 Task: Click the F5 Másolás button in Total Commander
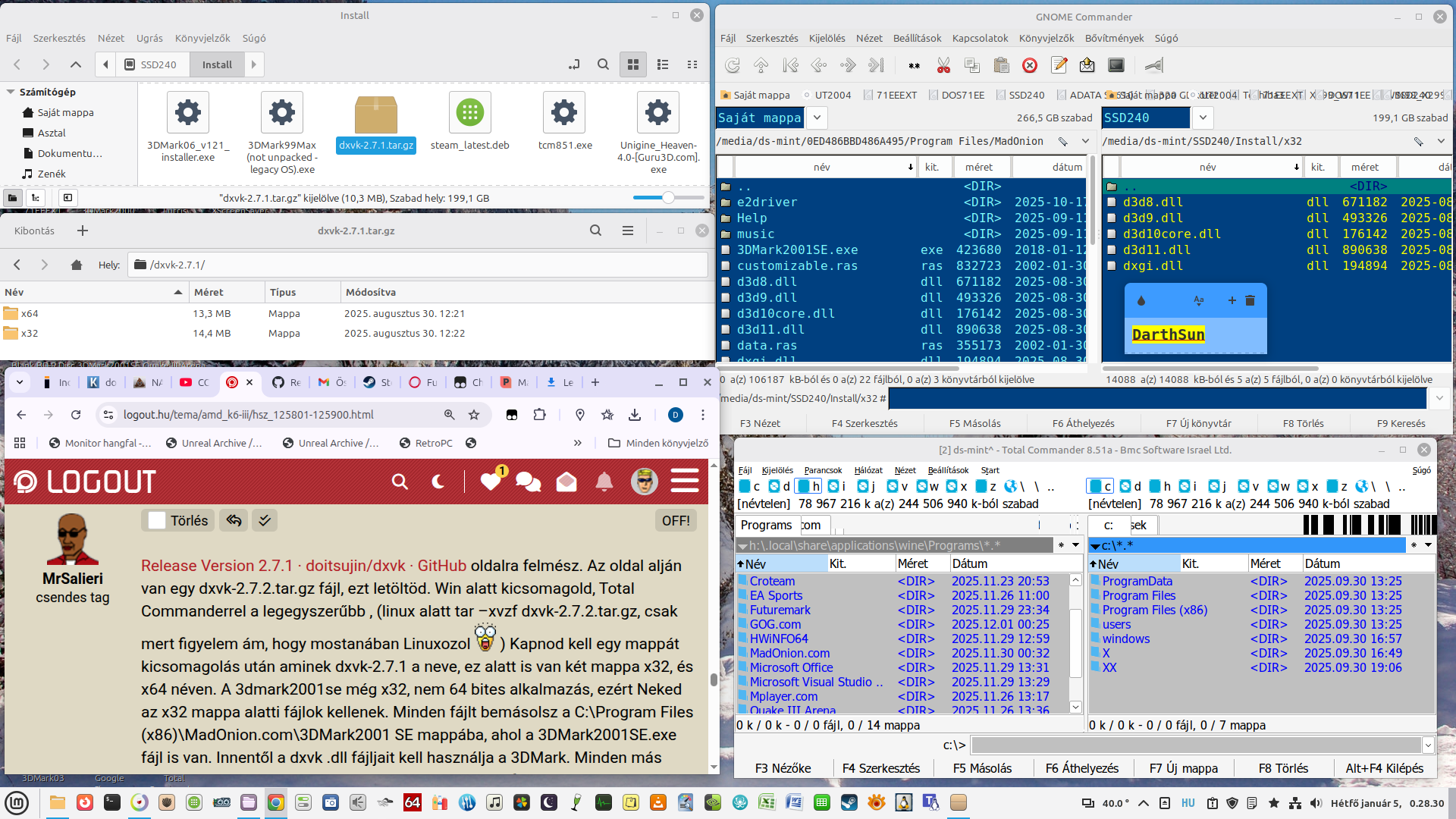click(981, 768)
